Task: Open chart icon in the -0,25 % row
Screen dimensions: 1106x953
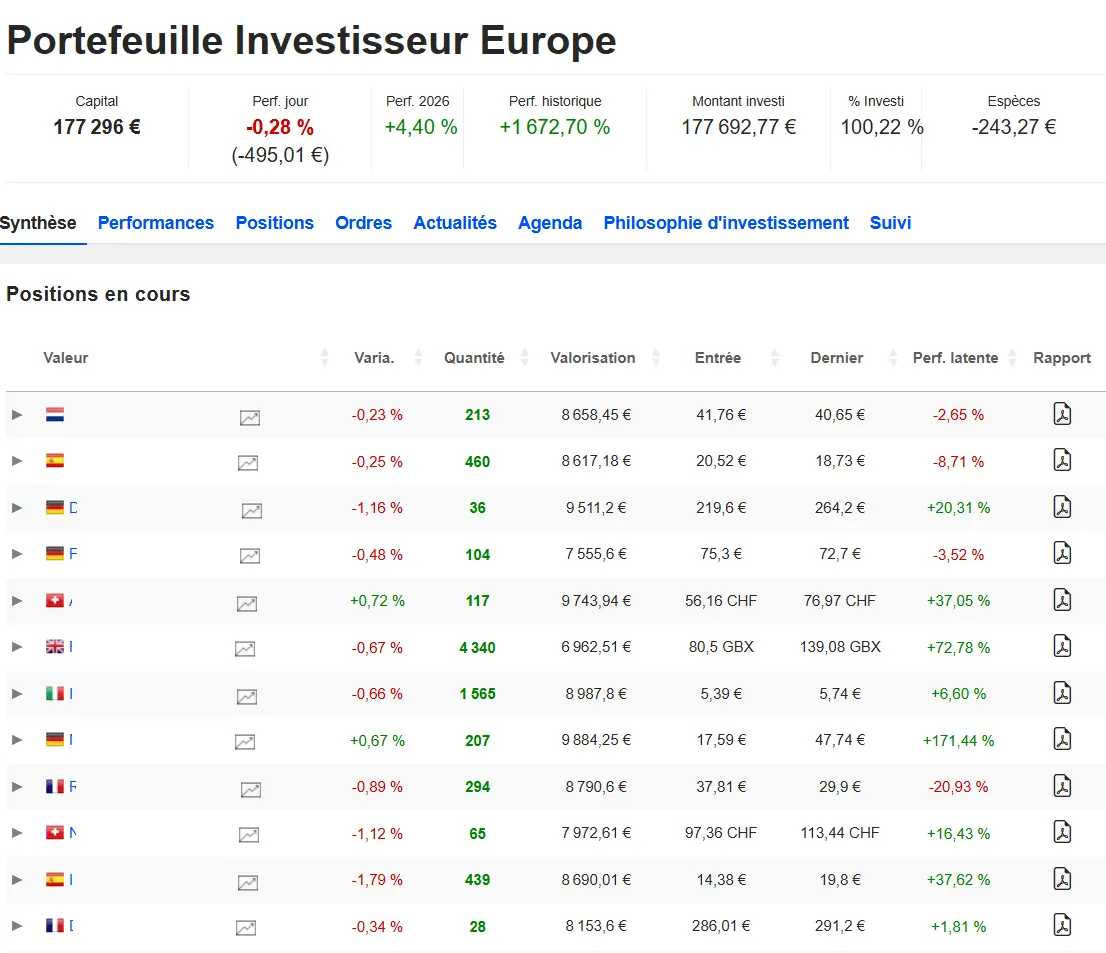Action: coord(248,463)
